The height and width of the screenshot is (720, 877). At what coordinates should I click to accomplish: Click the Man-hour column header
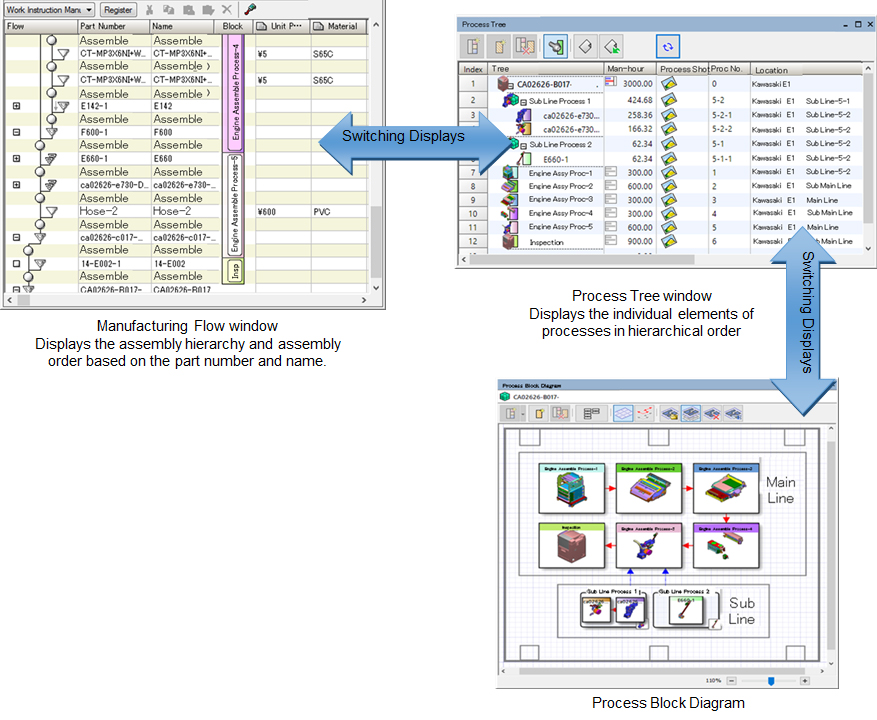click(630, 69)
